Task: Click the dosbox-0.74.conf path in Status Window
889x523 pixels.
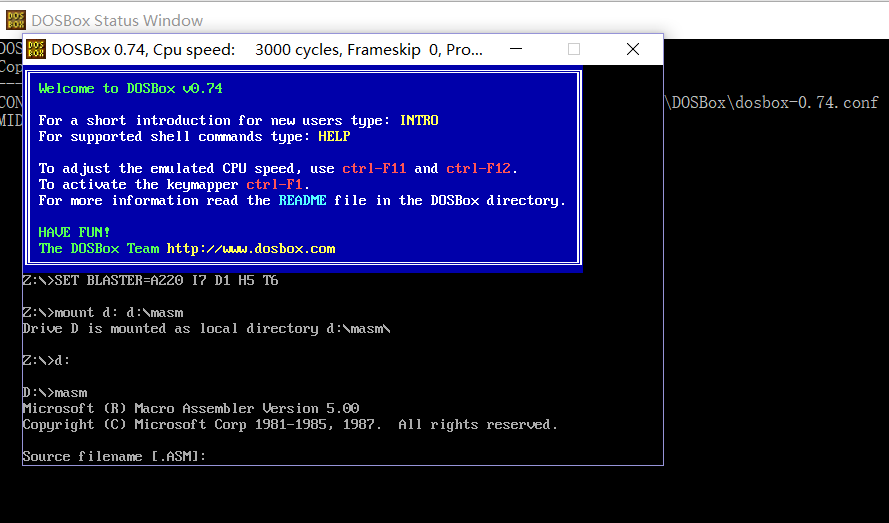Action: click(x=771, y=103)
